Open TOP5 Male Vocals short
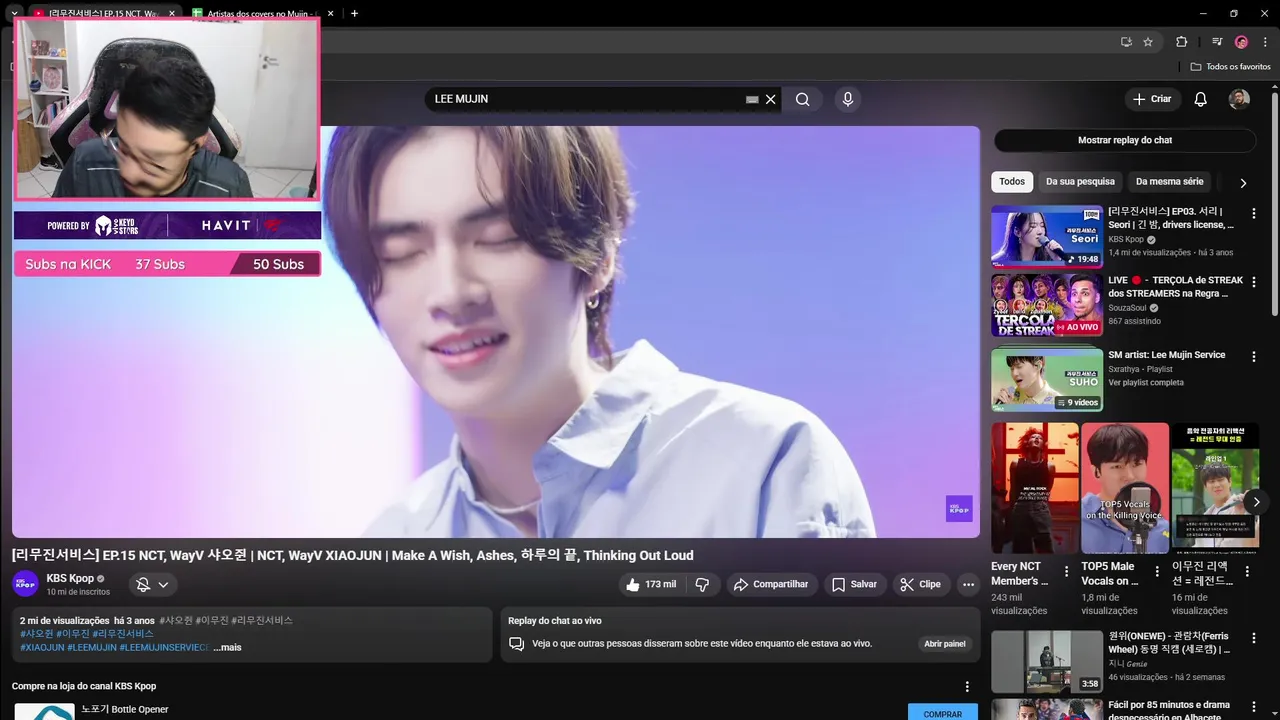Screen dimensions: 1280x720 click(x=1125, y=488)
